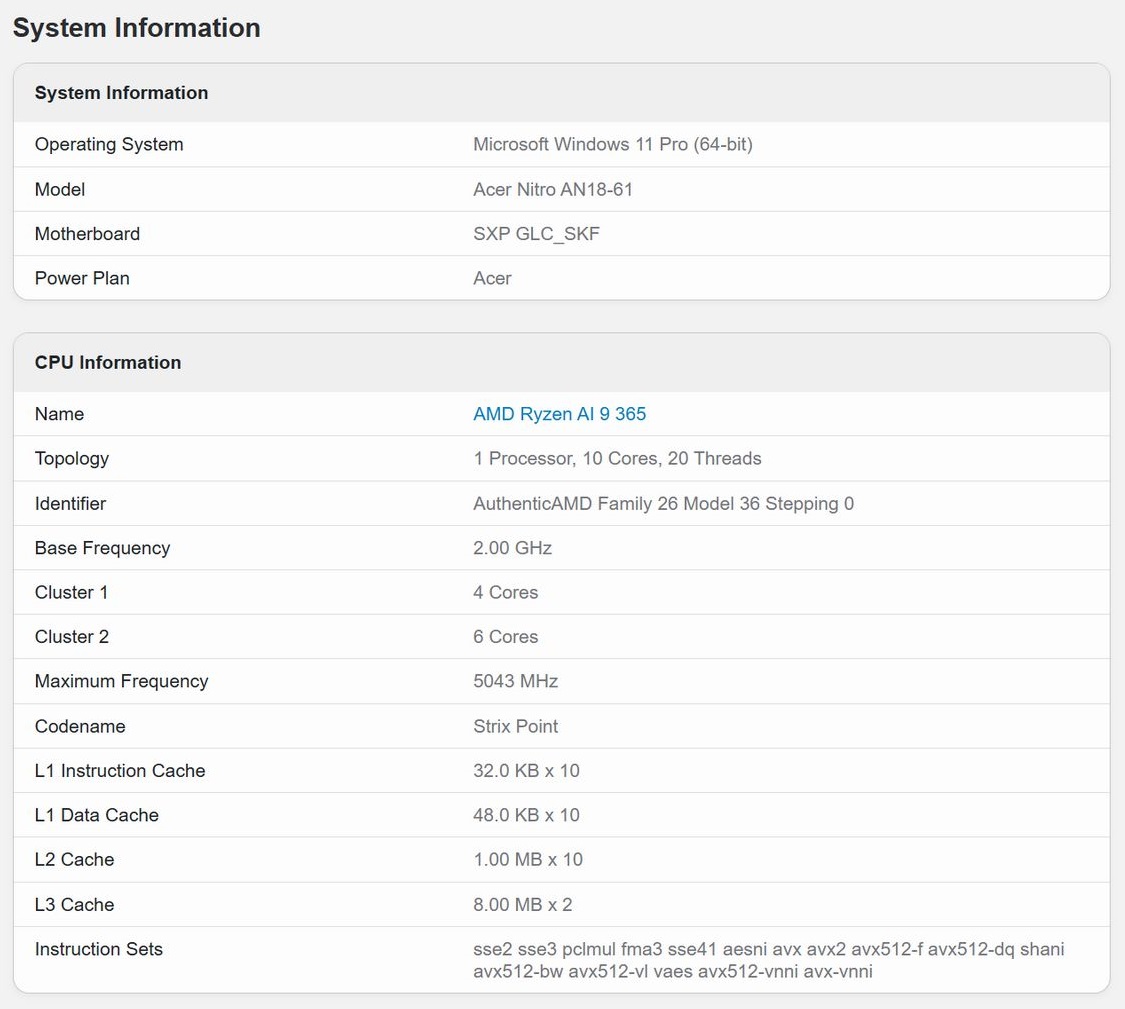
Task: Click the CPU 'Name' row label
Action: click(59, 414)
